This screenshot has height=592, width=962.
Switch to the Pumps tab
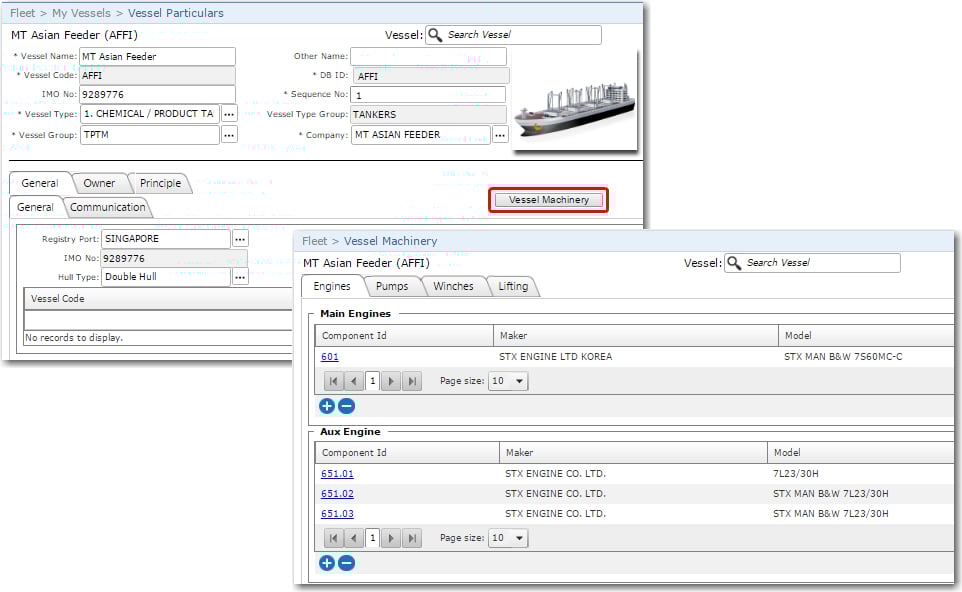point(392,287)
